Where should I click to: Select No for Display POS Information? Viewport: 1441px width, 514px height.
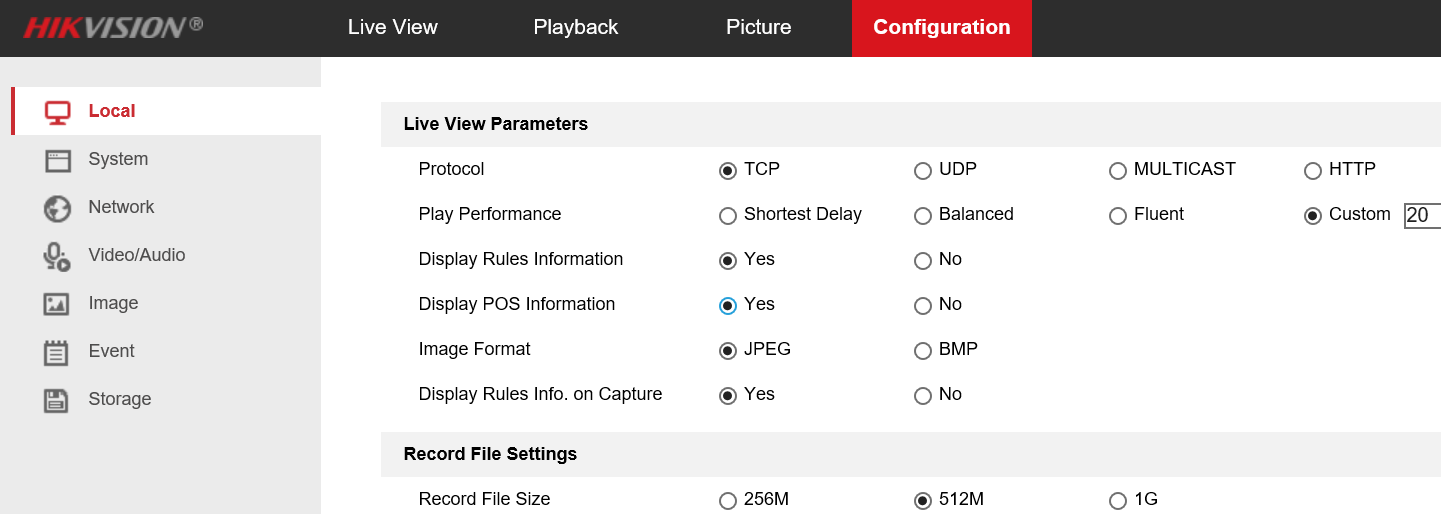[x=923, y=306]
